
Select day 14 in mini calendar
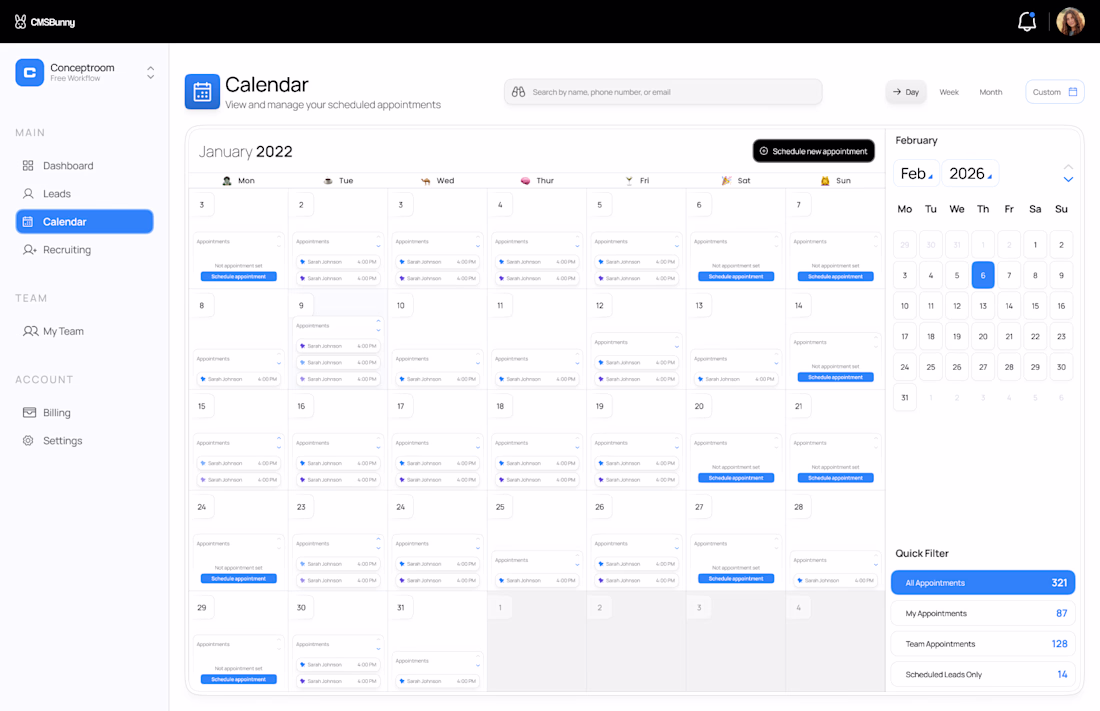pyautogui.click(x=1009, y=306)
